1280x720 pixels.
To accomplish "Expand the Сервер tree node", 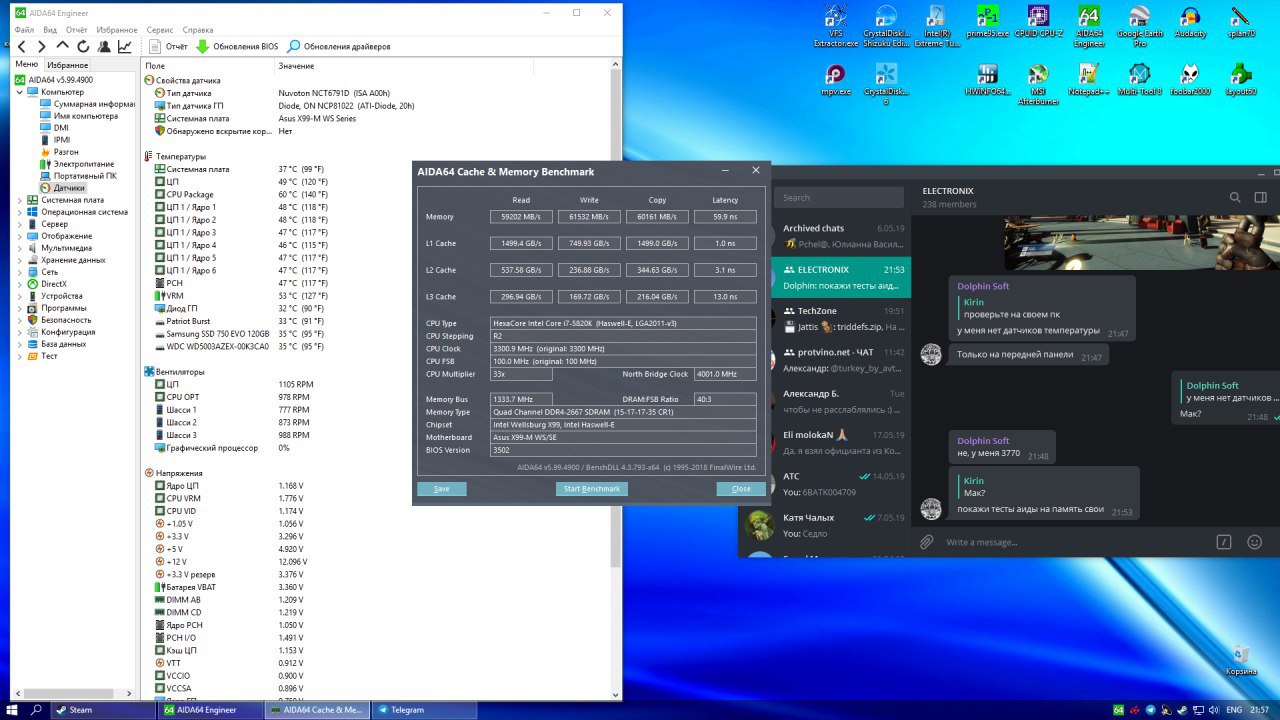I will click(x=19, y=224).
